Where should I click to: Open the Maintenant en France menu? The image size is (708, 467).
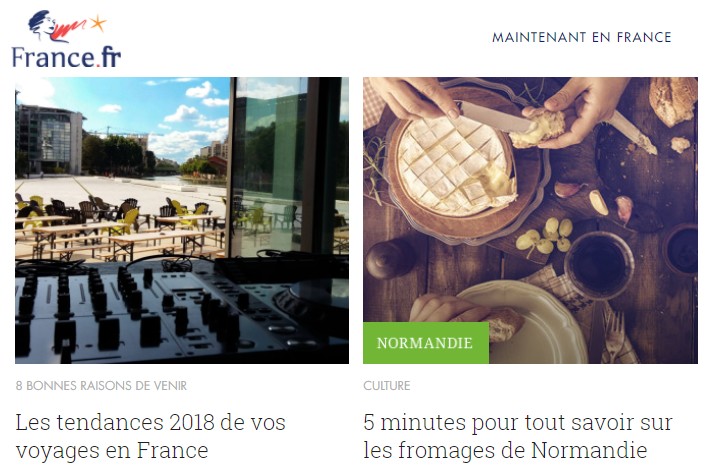582,37
